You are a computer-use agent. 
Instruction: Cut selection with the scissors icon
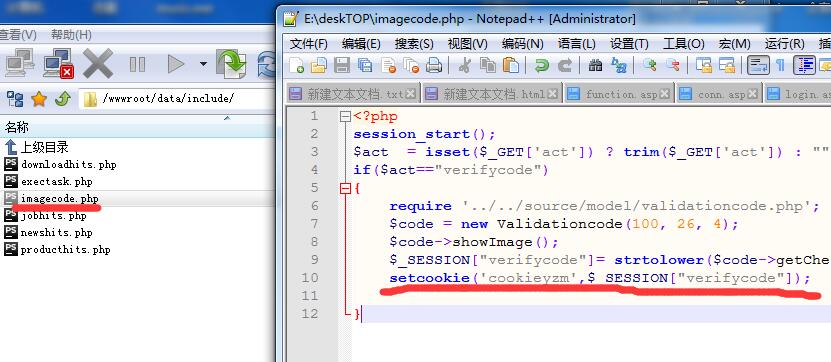tap(464, 65)
